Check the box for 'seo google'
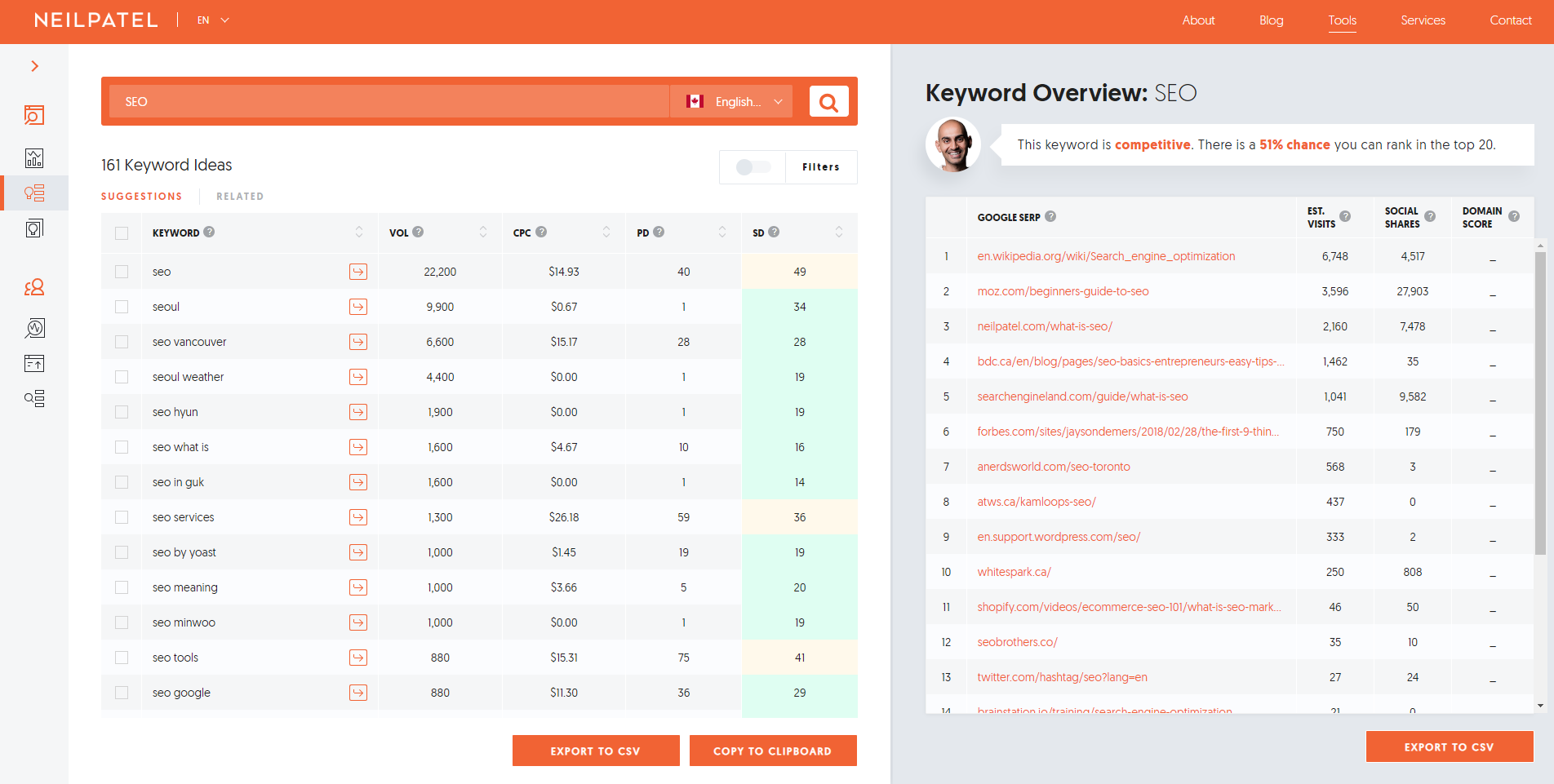 click(122, 693)
